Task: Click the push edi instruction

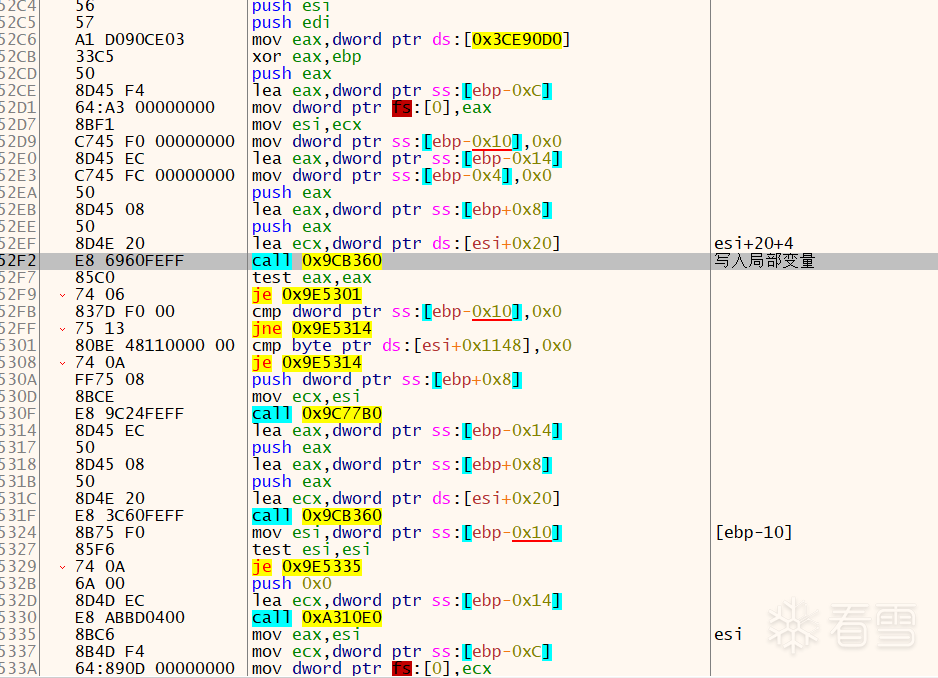Action: (291, 23)
